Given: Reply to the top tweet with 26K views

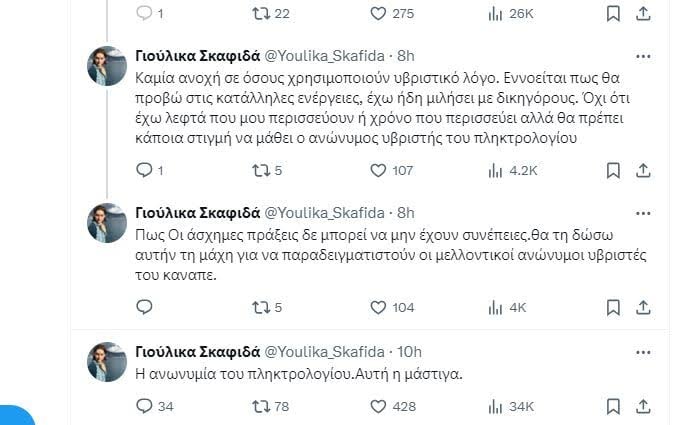Looking at the screenshot, I should click(x=143, y=14).
